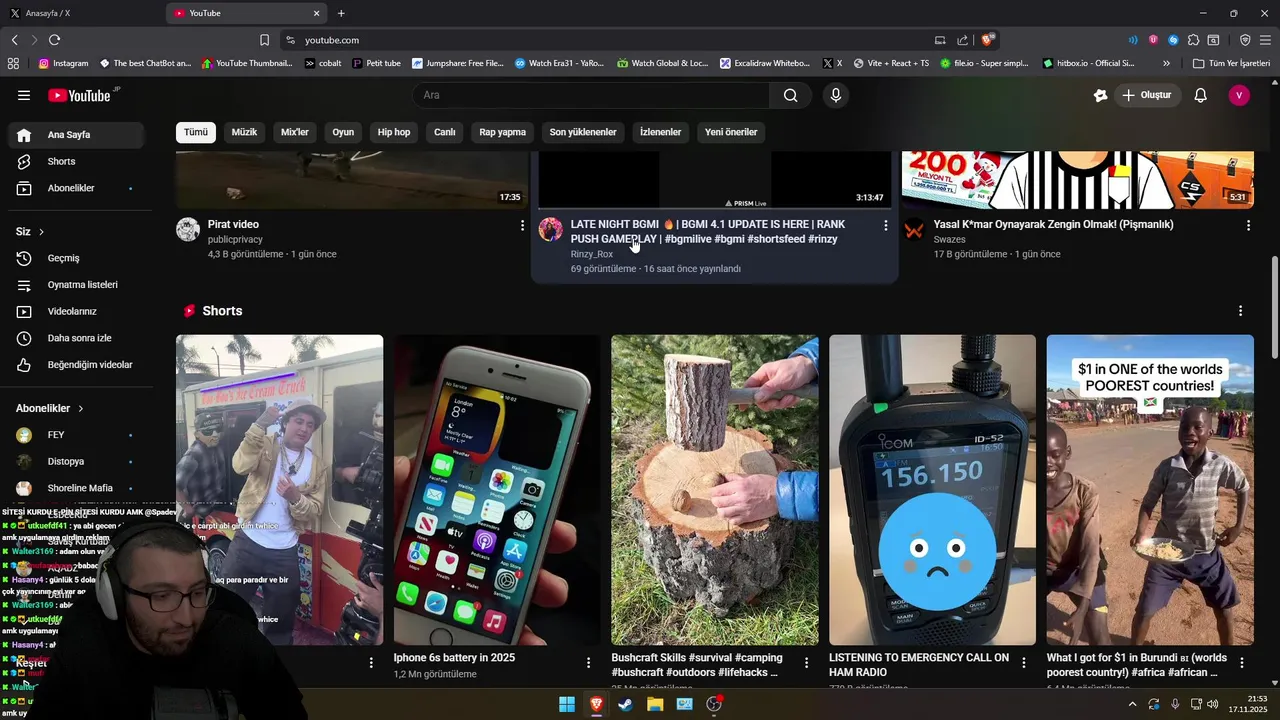Switch to Anasayfa / X tab
Screen dimensions: 1280x720
(80, 13)
